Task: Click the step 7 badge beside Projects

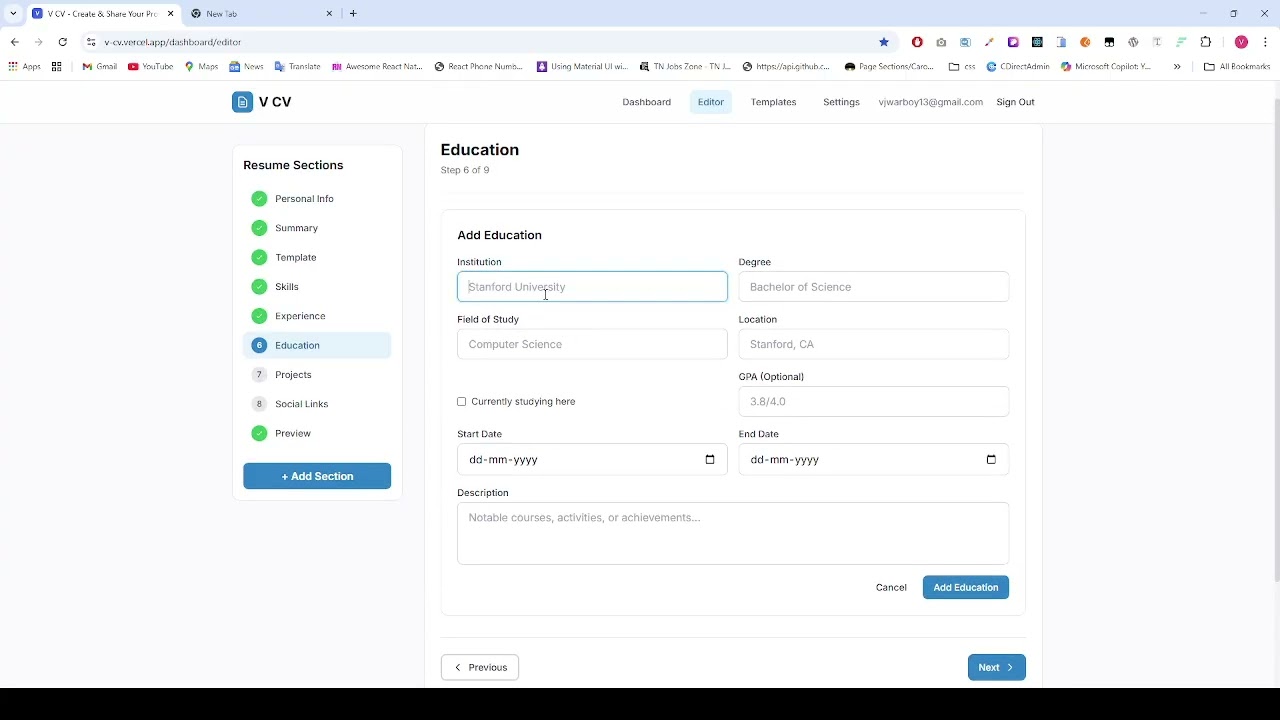Action: point(259,375)
